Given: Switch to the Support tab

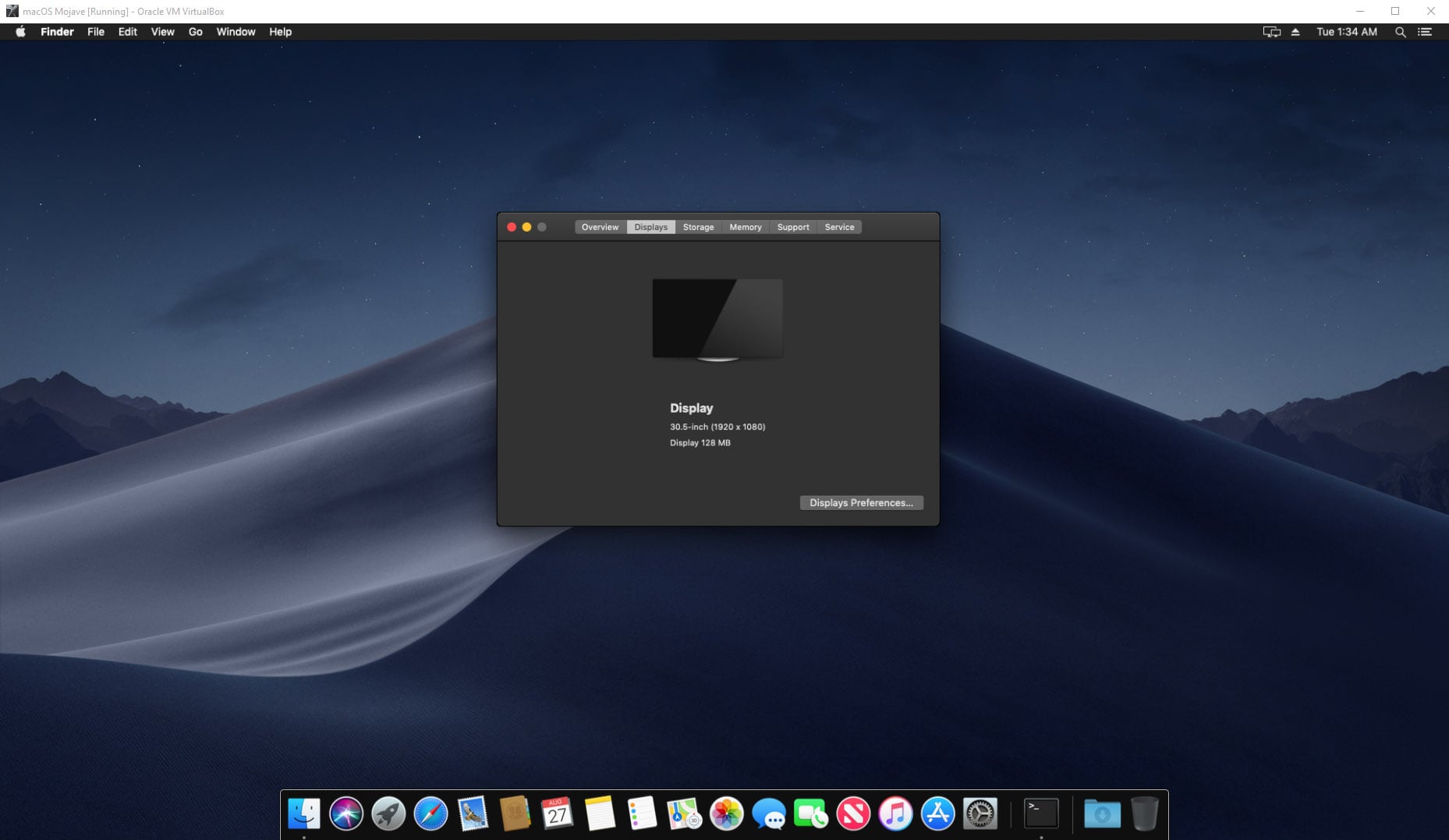Looking at the screenshot, I should tap(793, 227).
